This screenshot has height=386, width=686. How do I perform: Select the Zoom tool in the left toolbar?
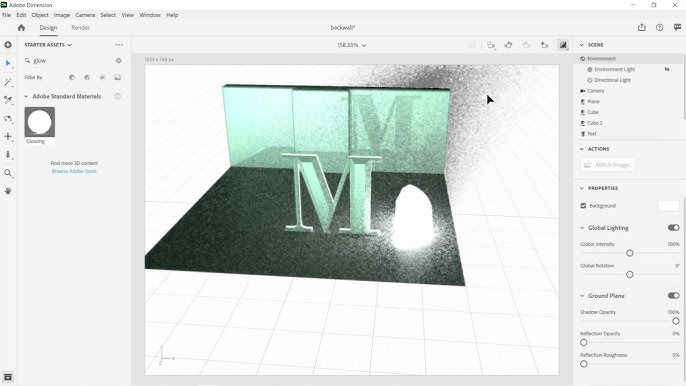(8, 173)
